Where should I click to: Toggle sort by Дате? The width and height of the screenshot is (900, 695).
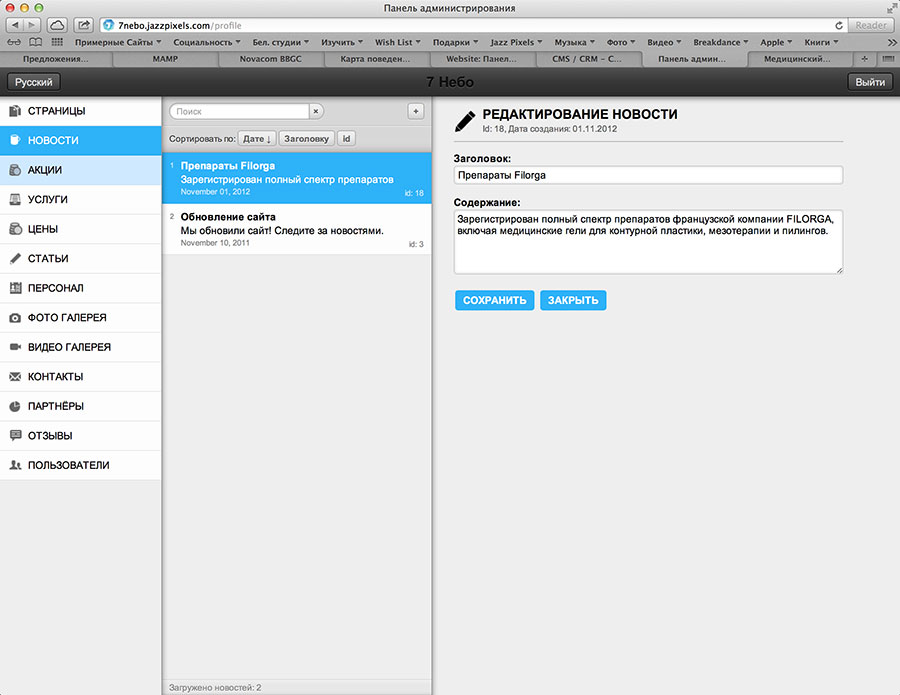point(257,139)
